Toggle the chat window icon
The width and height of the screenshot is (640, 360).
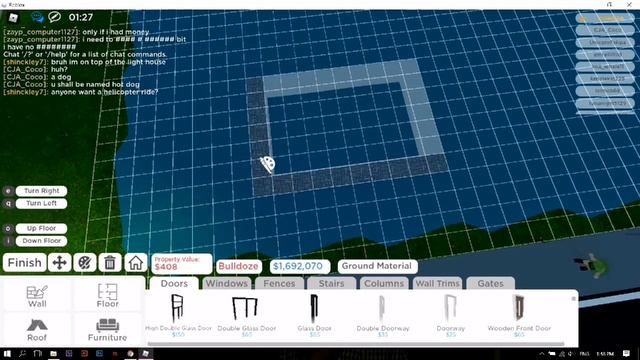[x=38, y=17]
